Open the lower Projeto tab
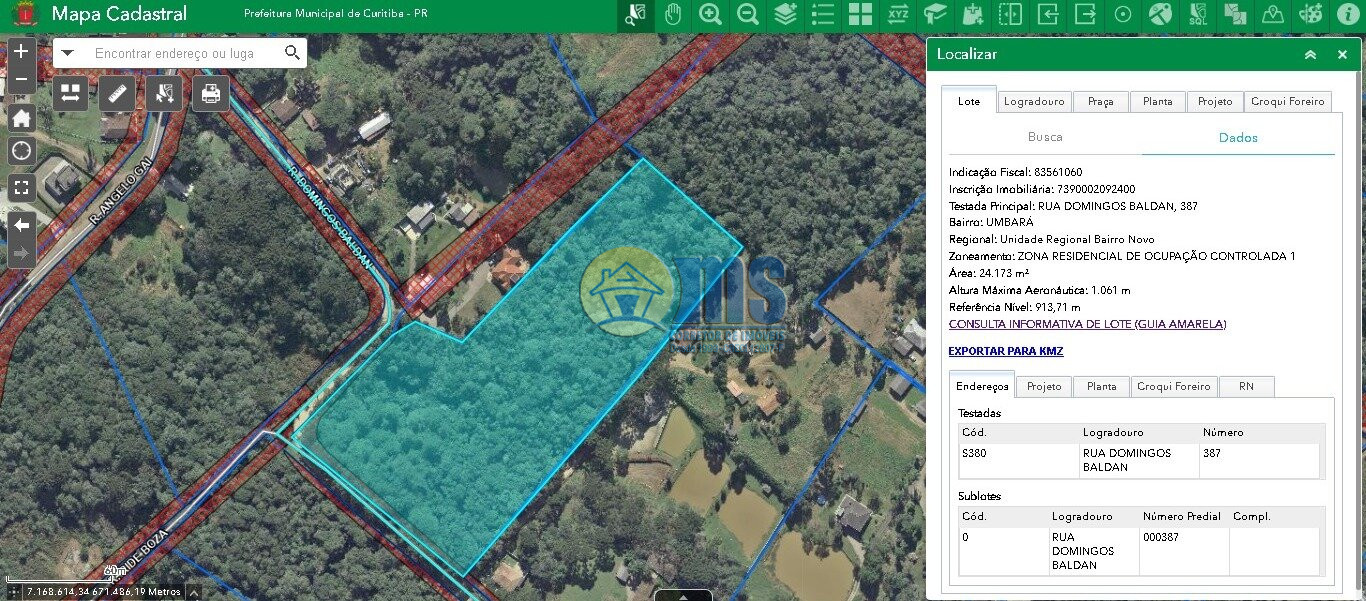 (1044, 387)
